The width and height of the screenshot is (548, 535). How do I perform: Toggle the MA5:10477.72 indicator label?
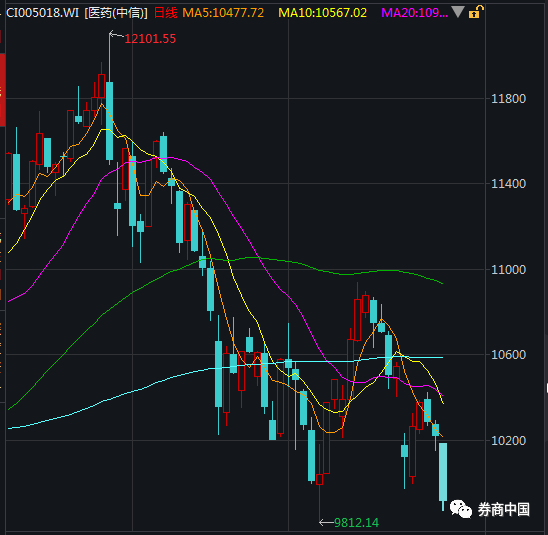click(x=223, y=13)
